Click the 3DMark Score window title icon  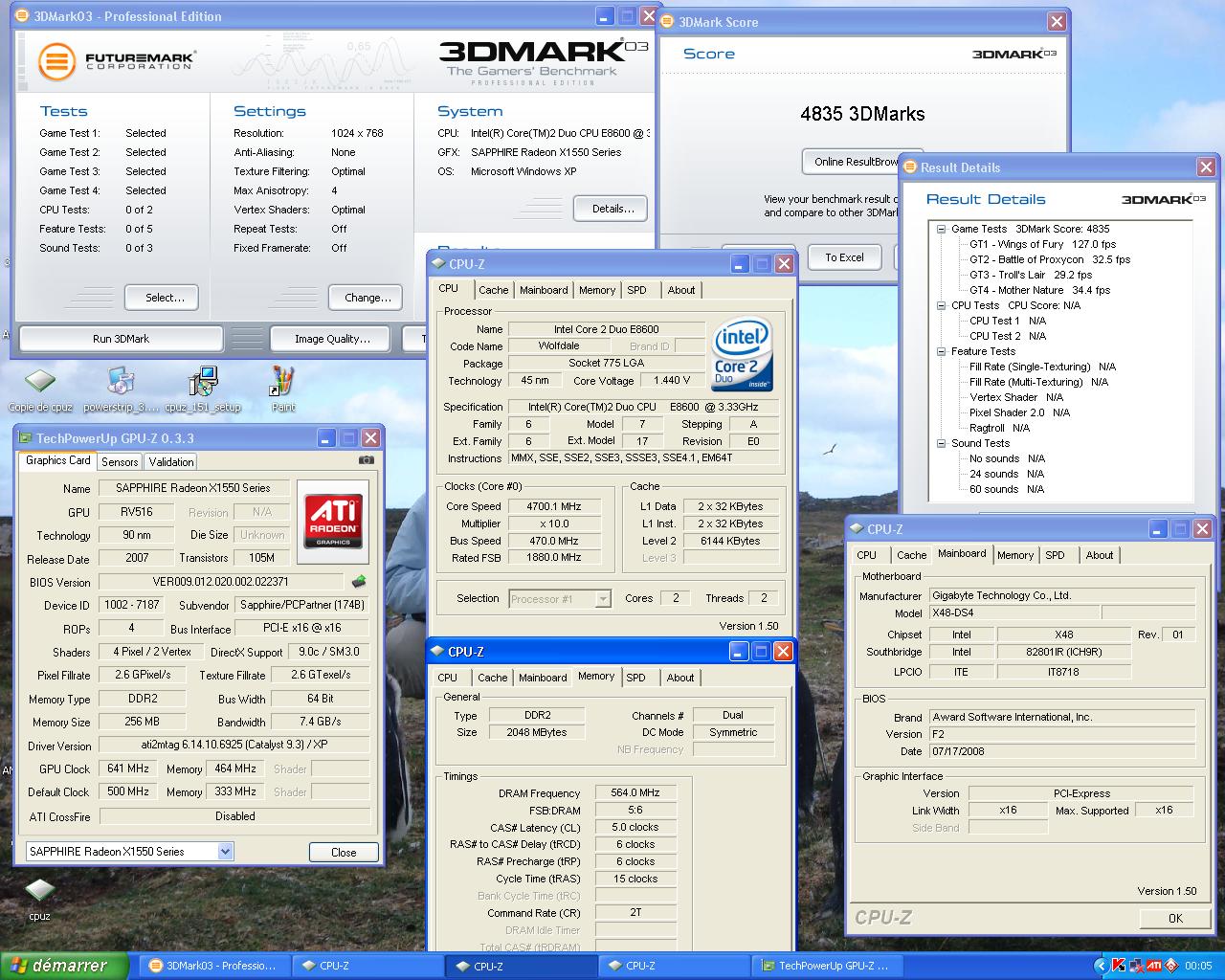(668, 22)
